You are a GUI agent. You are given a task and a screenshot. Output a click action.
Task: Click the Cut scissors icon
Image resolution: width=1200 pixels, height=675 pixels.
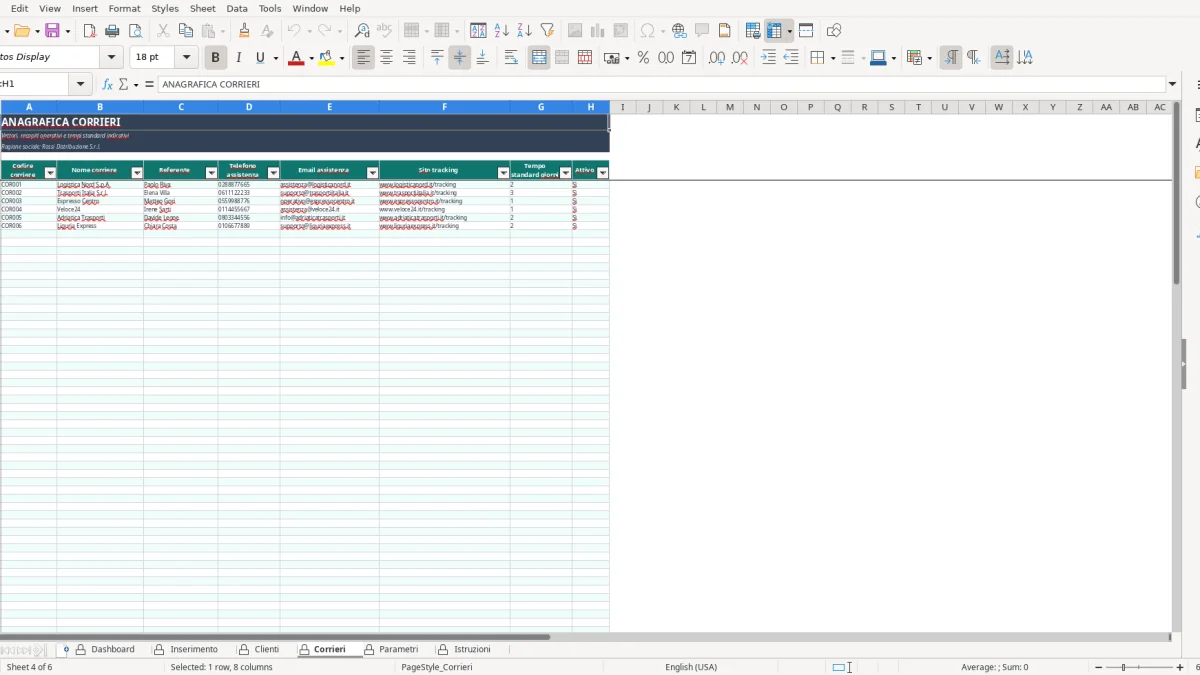163,31
